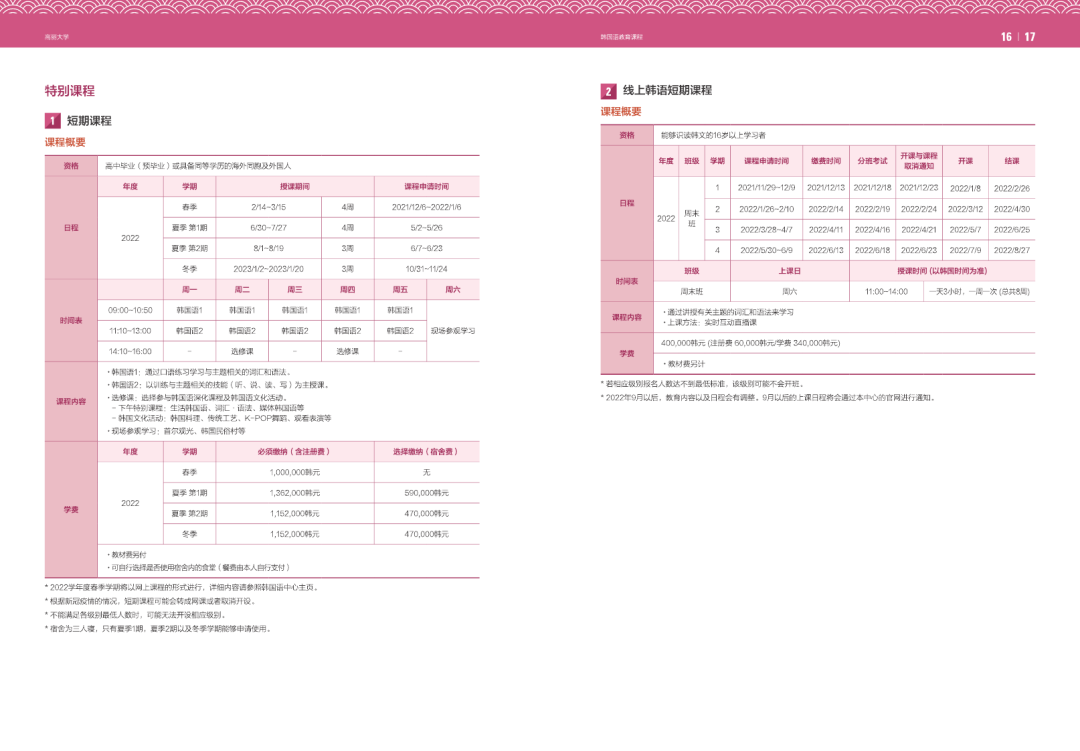Select the 分班考试 column header
The image size is (1080, 751).
872,161
